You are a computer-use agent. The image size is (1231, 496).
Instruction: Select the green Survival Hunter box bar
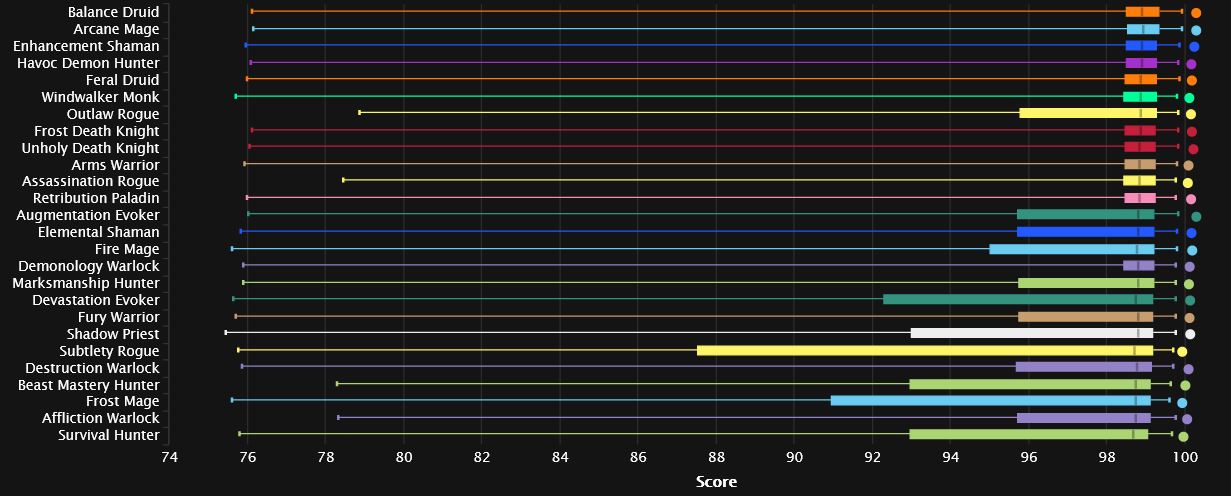pyautogui.click(x=1029, y=435)
